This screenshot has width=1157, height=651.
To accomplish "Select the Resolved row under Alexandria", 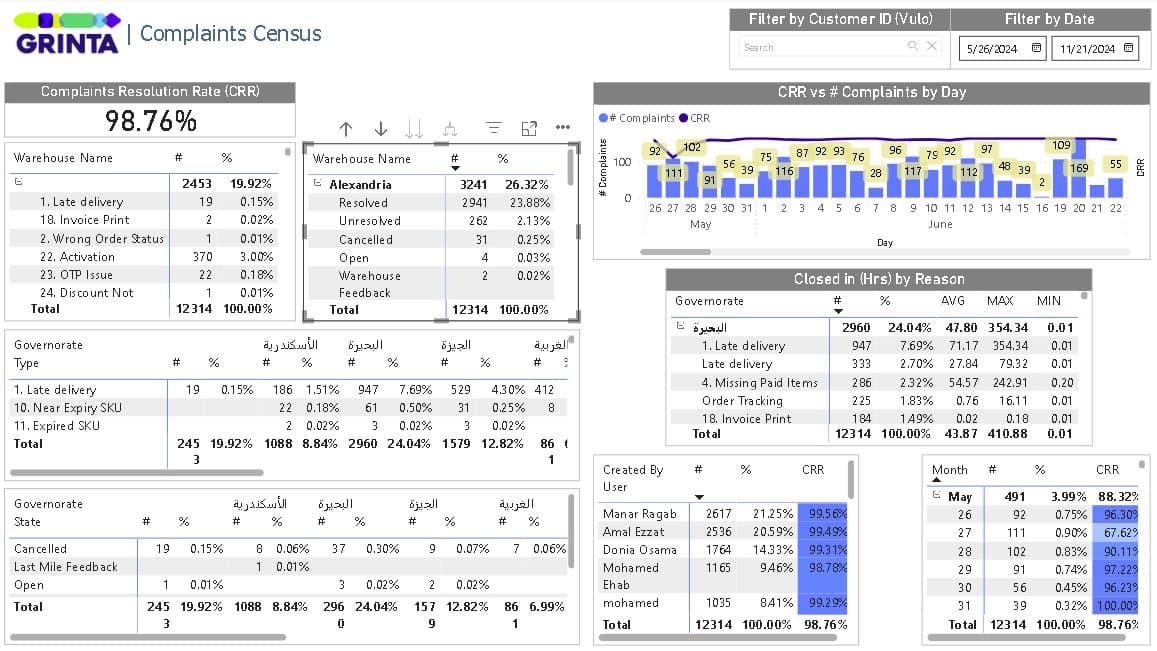I will 431,202.
